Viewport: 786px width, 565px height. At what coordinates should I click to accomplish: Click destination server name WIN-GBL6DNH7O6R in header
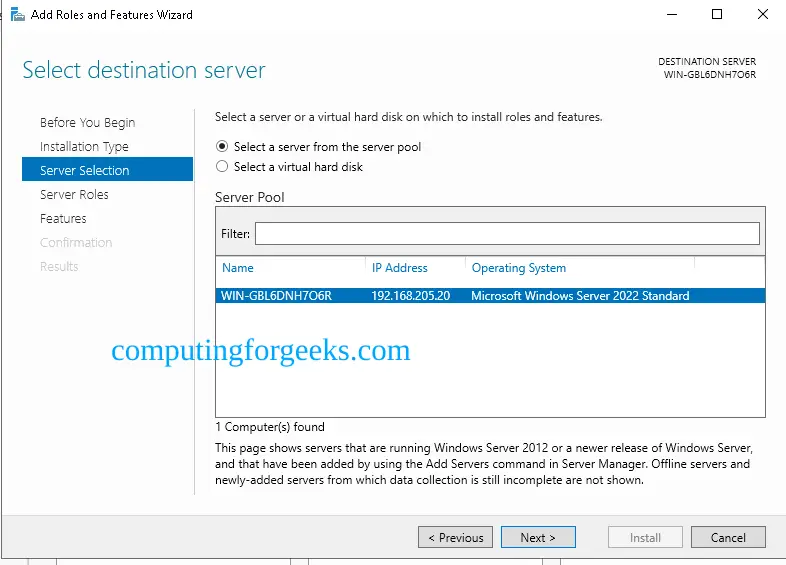tap(710, 75)
